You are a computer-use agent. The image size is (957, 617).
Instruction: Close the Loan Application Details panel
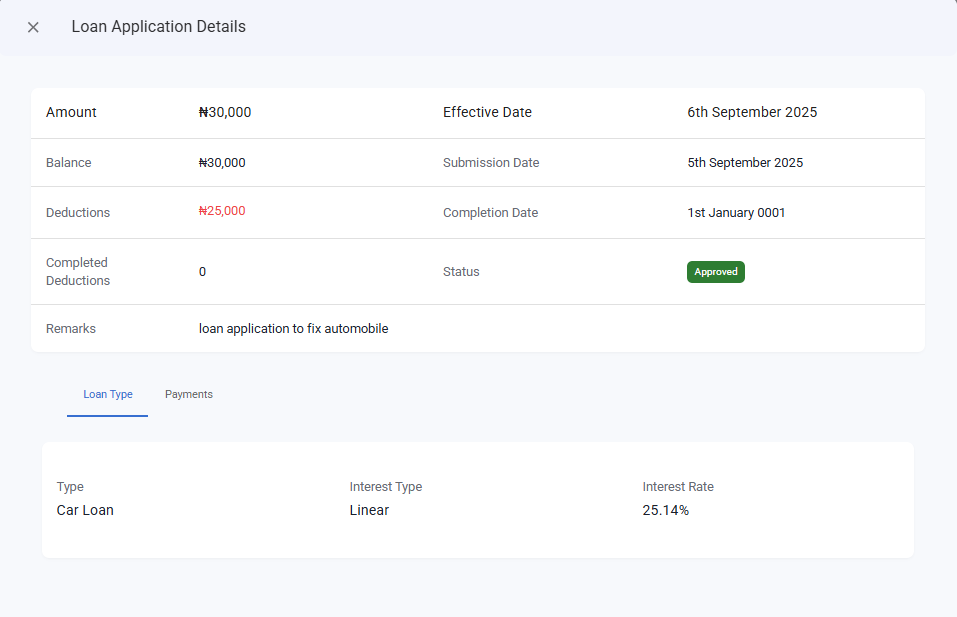tap(33, 27)
